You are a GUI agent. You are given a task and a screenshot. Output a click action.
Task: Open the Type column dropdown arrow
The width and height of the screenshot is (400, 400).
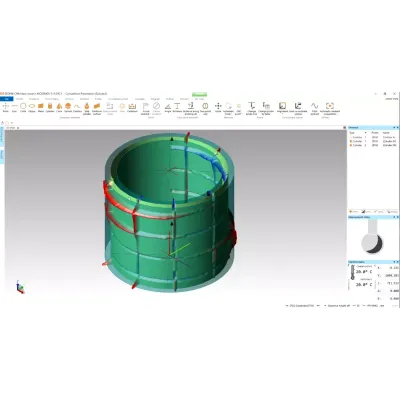tap(365, 133)
